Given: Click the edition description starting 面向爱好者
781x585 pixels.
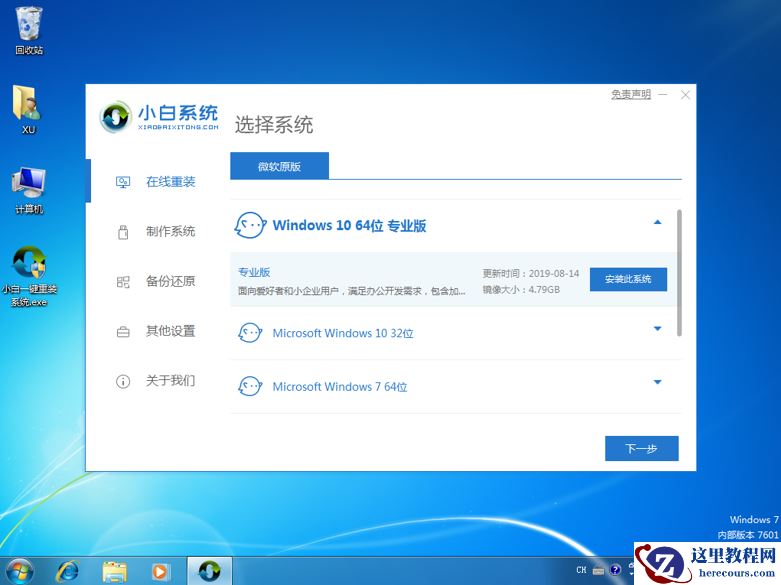Looking at the screenshot, I should point(352,291).
